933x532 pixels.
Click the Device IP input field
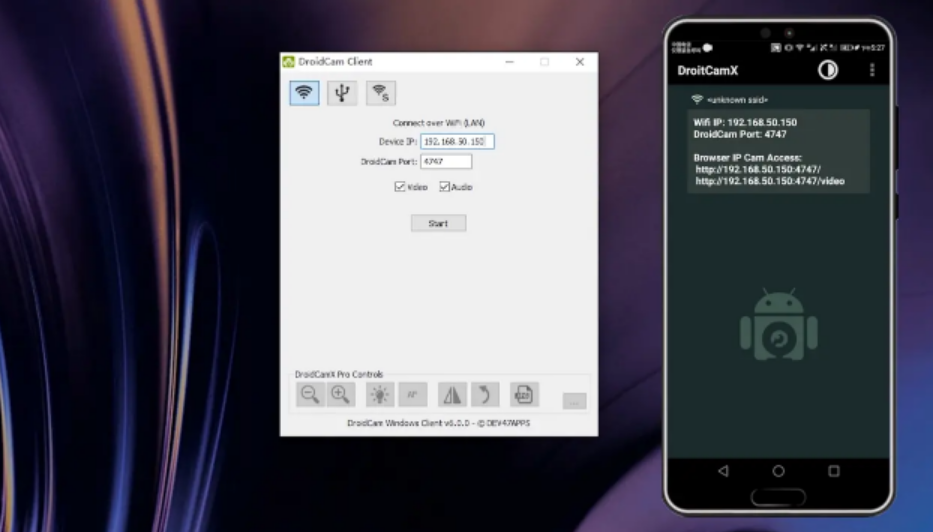[x=457, y=142]
